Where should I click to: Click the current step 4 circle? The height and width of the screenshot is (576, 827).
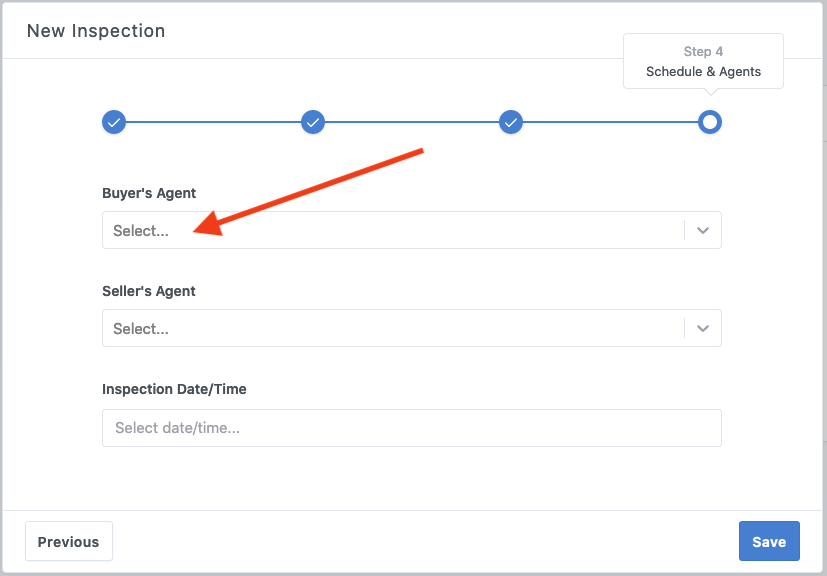coord(710,122)
